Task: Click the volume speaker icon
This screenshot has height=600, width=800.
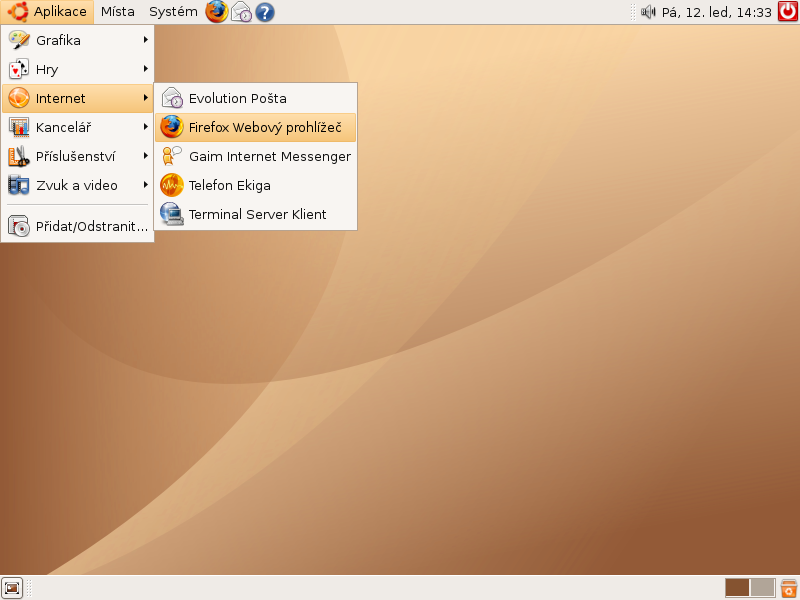Action: click(648, 12)
